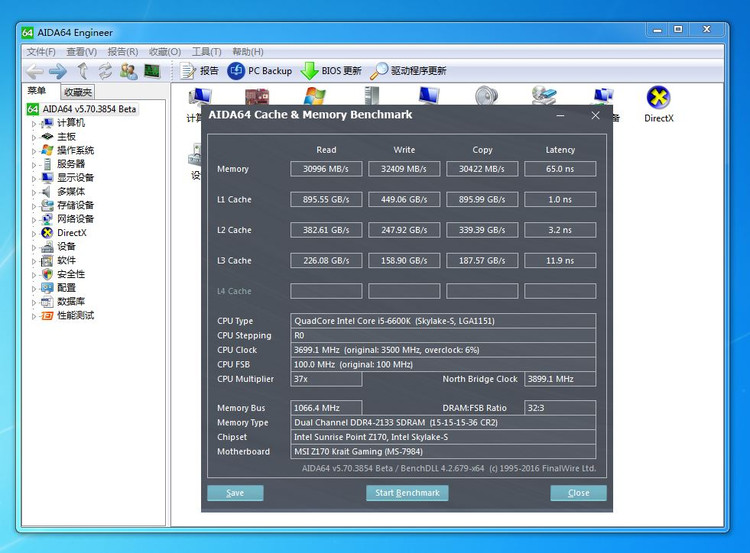Viewport: 750px width, 553px height.
Task: Switch to the 收藏夹 tab
Action: 78,92
